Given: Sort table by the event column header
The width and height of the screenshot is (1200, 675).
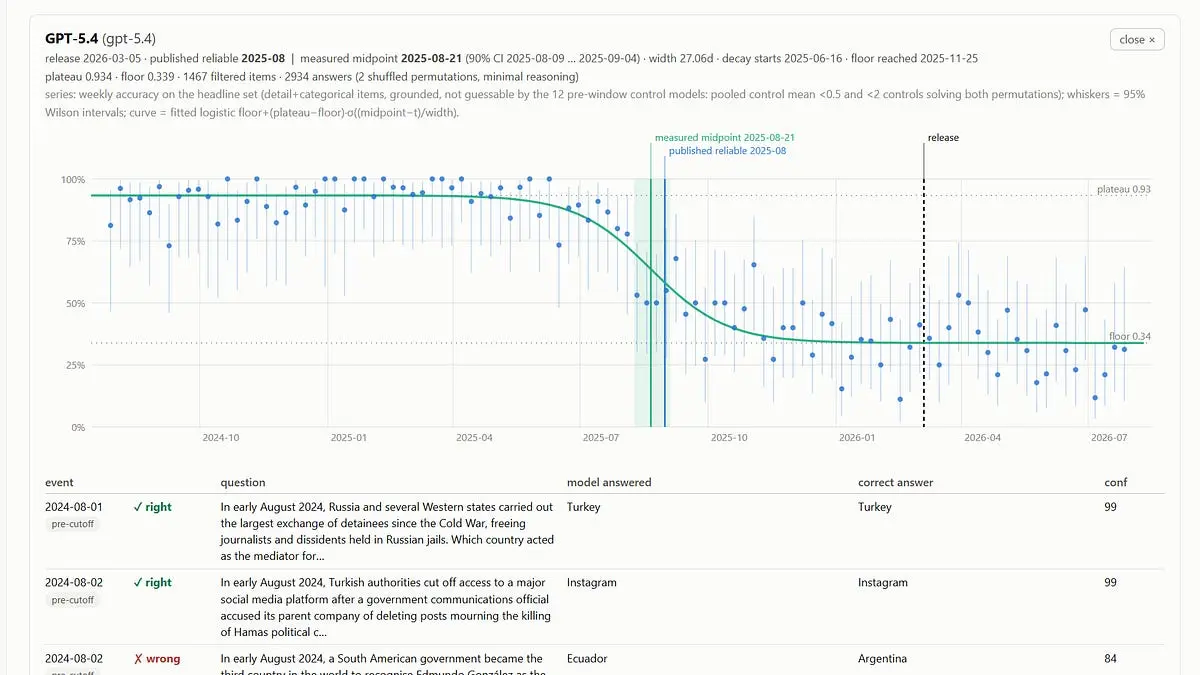Looking at the screenshot, I should coord(59,482).
